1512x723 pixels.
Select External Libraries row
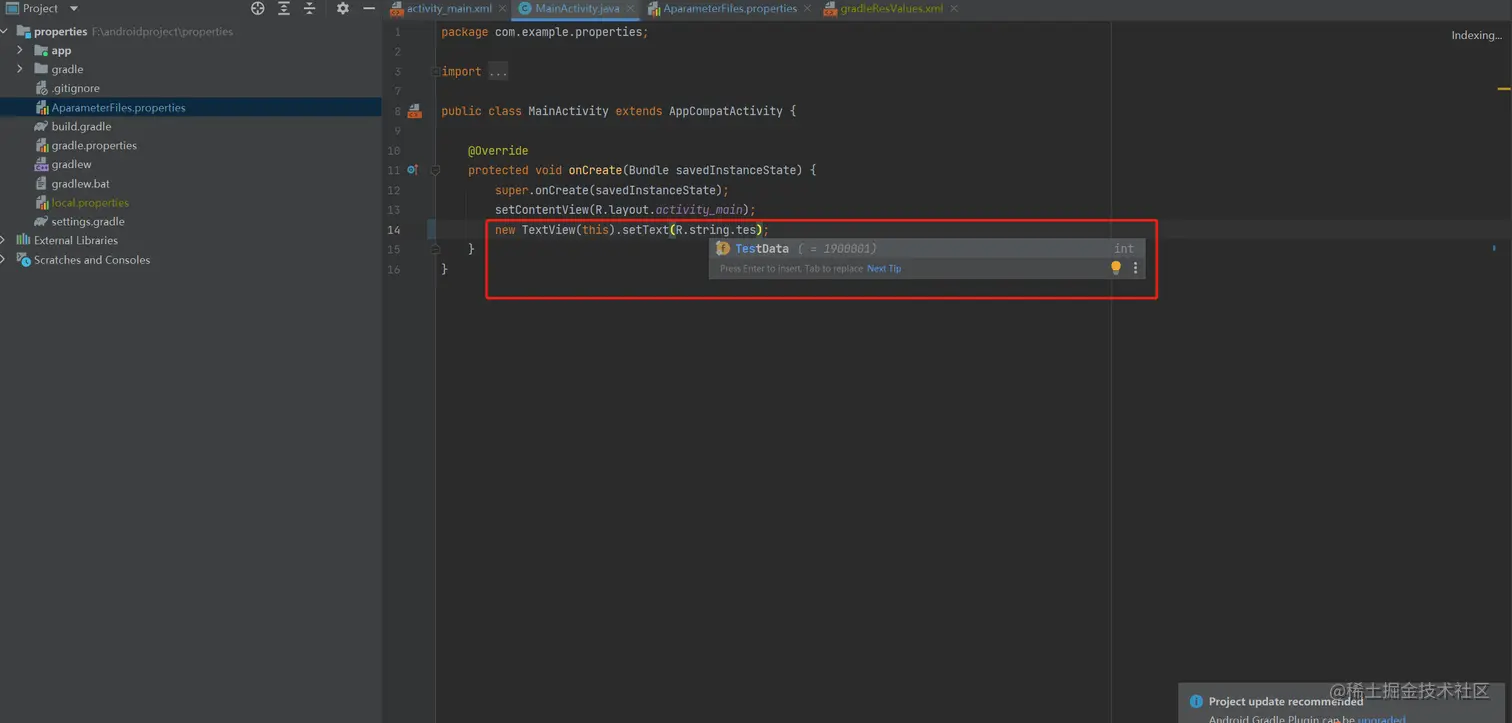click(191, 240)
